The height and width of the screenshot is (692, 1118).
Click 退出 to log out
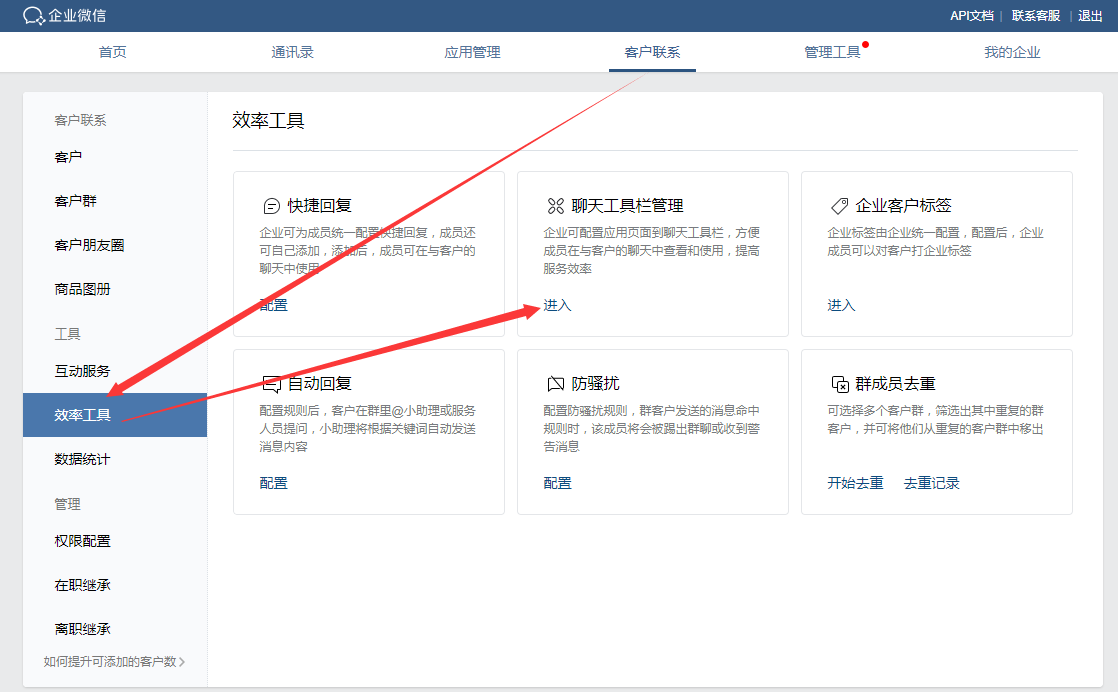coord(1090,16)
